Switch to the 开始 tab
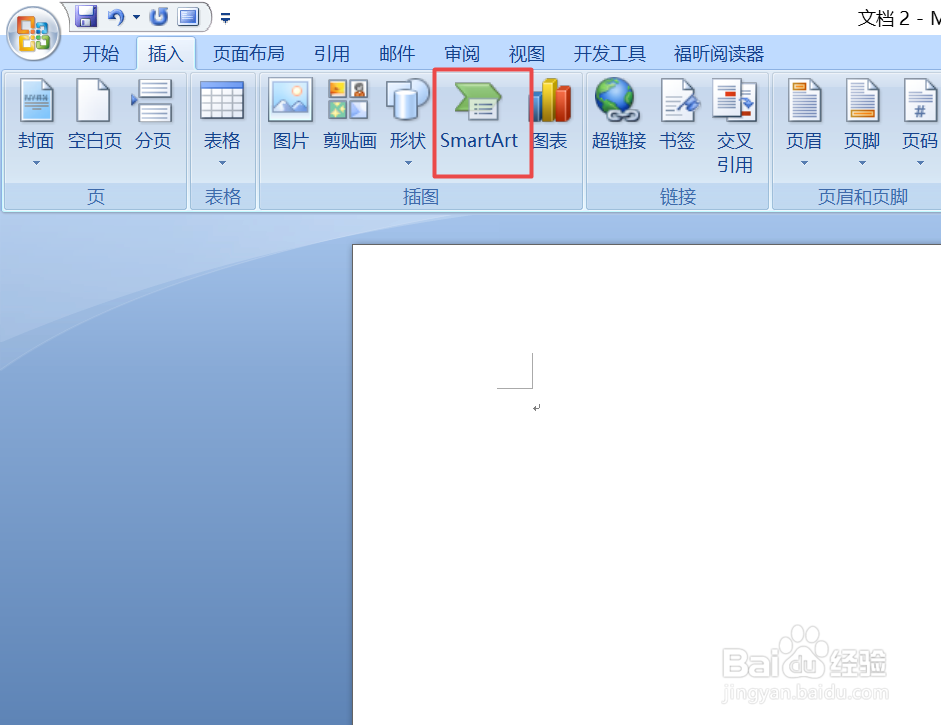 (101, 54)
